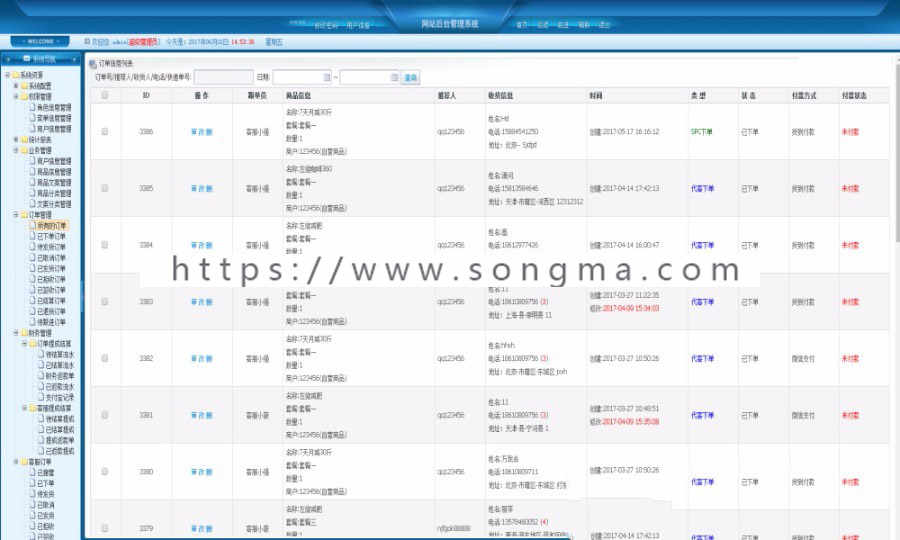Click the order-number search input field

[224, 77]
